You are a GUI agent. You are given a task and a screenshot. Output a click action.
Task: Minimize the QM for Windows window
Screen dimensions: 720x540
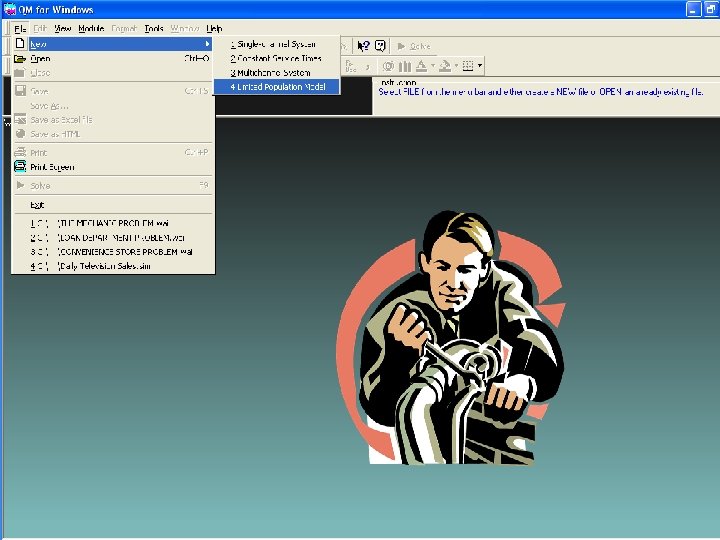point(693,9)
